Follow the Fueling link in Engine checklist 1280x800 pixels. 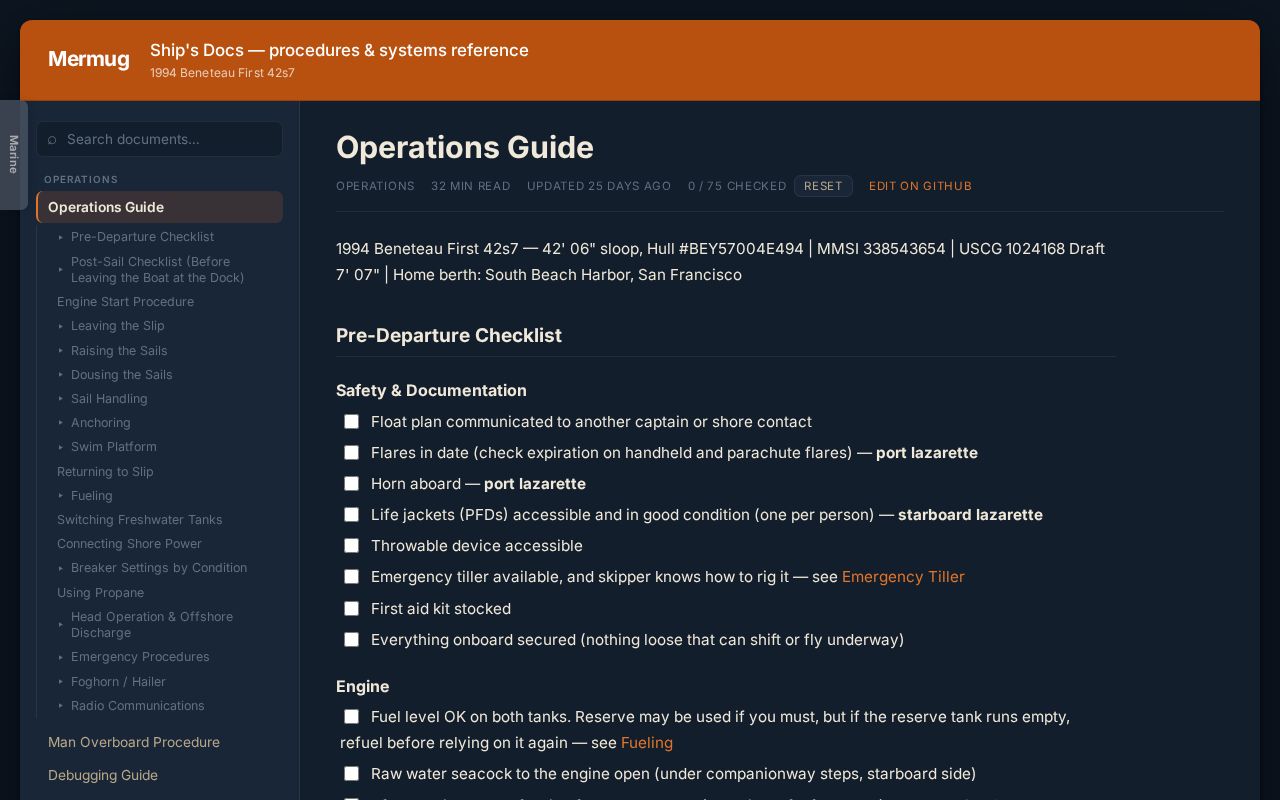(x=647, y=743)
